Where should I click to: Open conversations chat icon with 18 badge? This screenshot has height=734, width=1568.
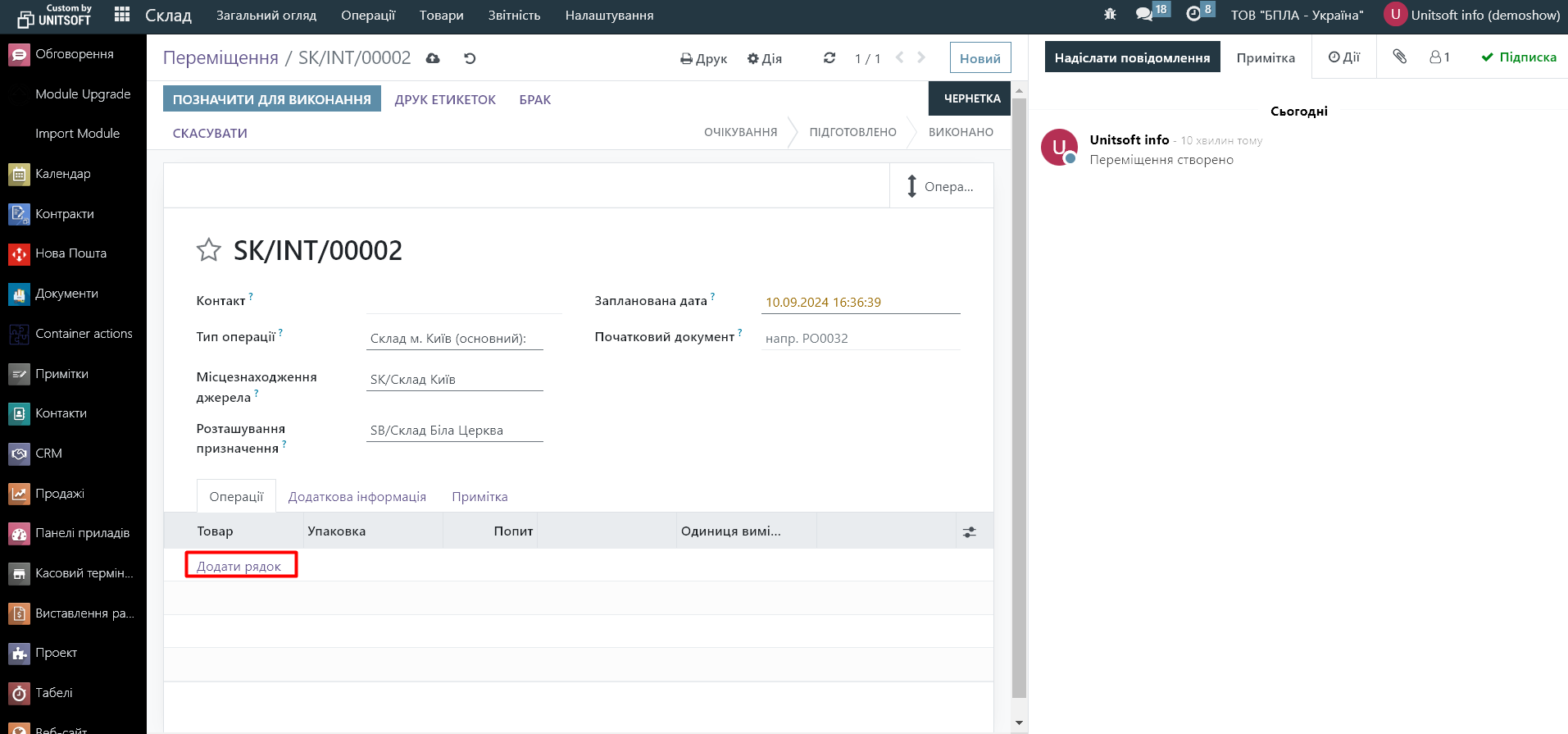point(1145,15)
